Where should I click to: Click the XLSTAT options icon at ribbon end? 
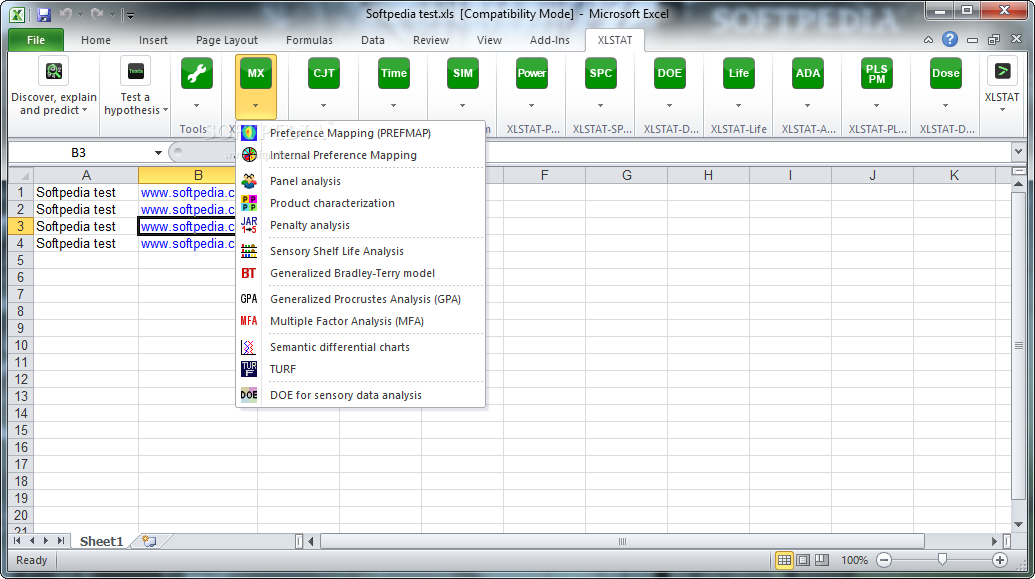click(x=1002, y=71)
